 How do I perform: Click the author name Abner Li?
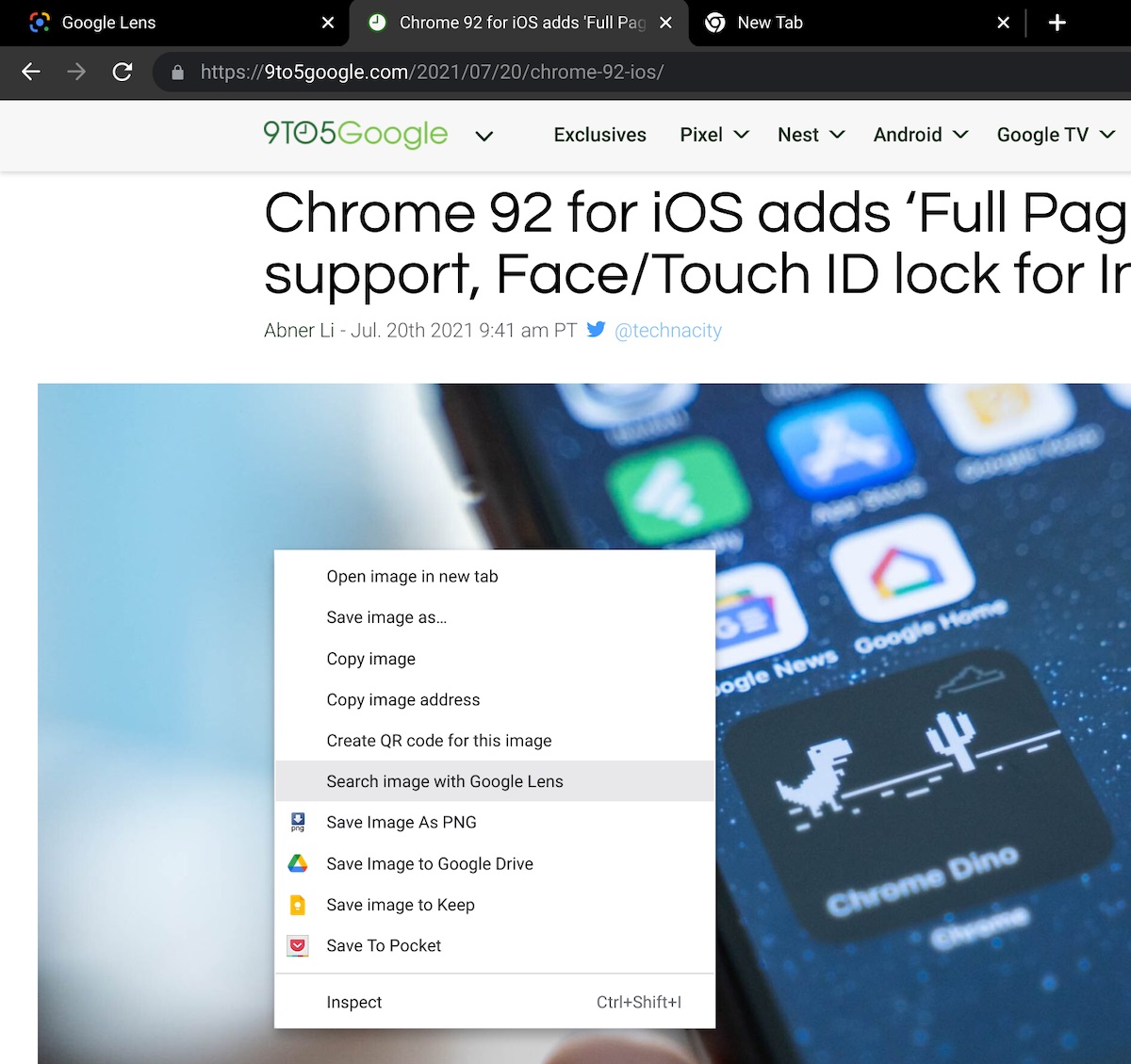(x=299, y=330)
